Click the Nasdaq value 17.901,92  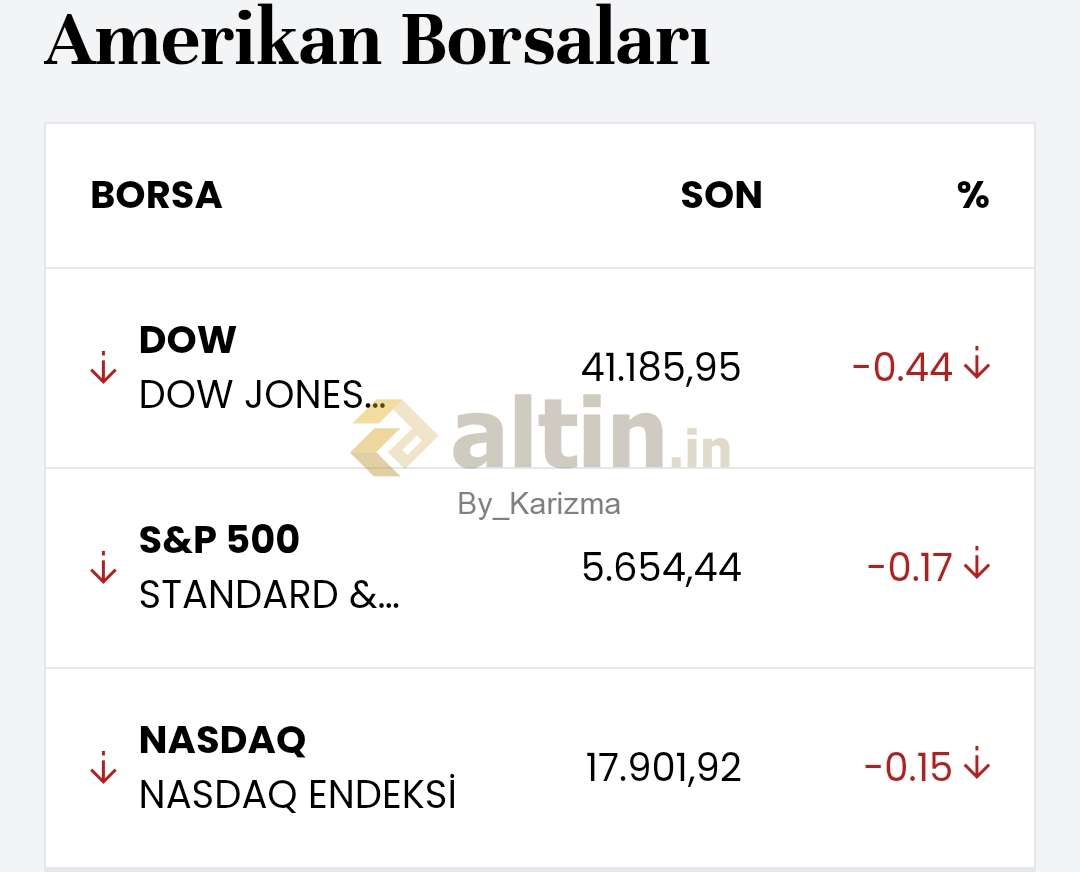point(663,767)
